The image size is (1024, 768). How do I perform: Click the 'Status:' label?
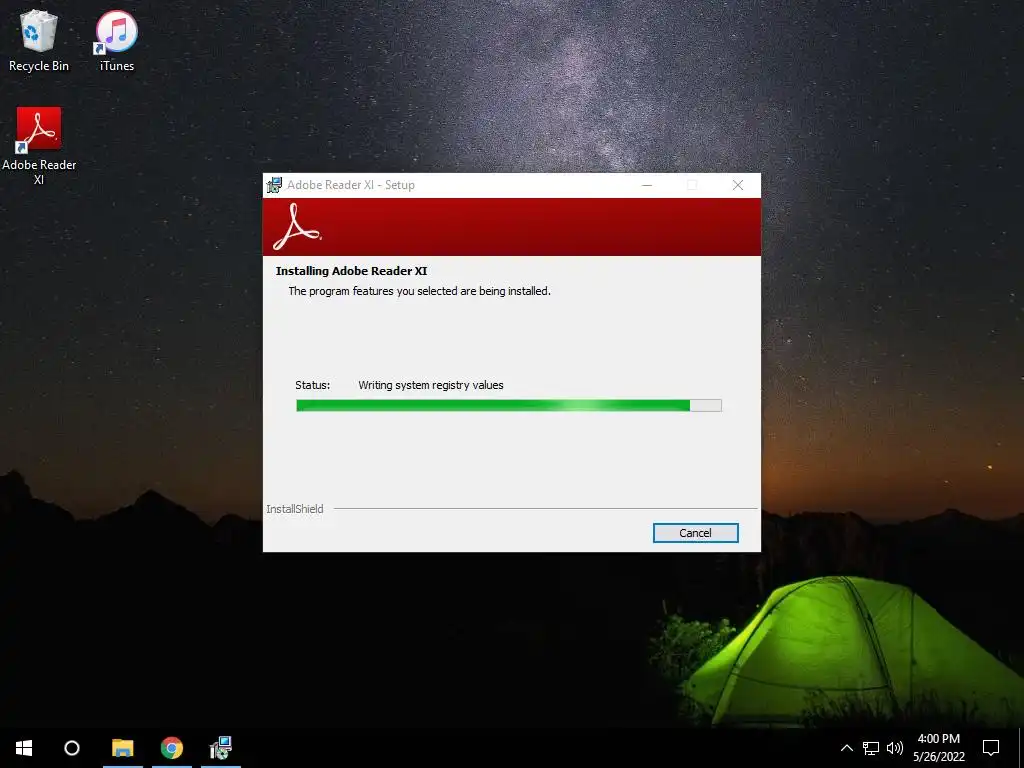coord(313,385)
